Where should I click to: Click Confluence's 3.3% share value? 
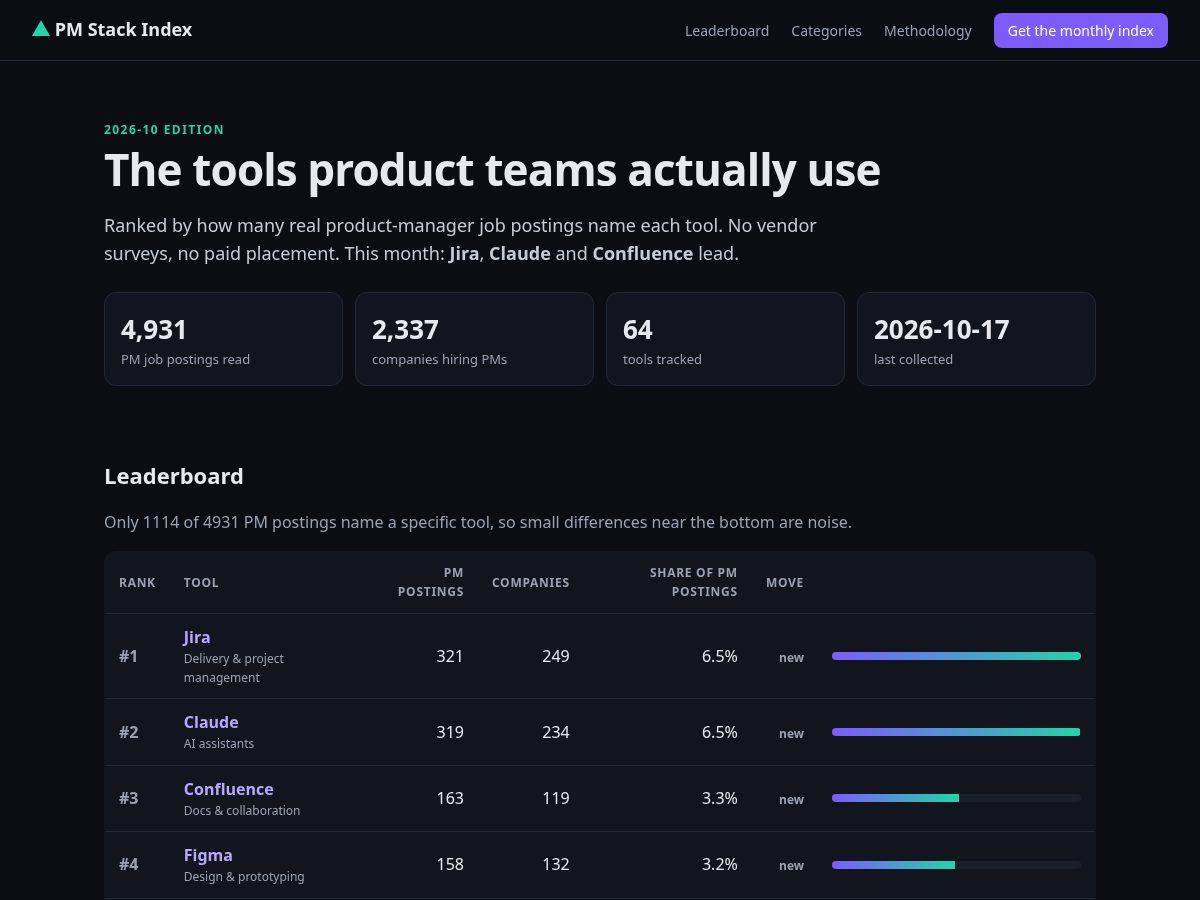coord(720,798)
